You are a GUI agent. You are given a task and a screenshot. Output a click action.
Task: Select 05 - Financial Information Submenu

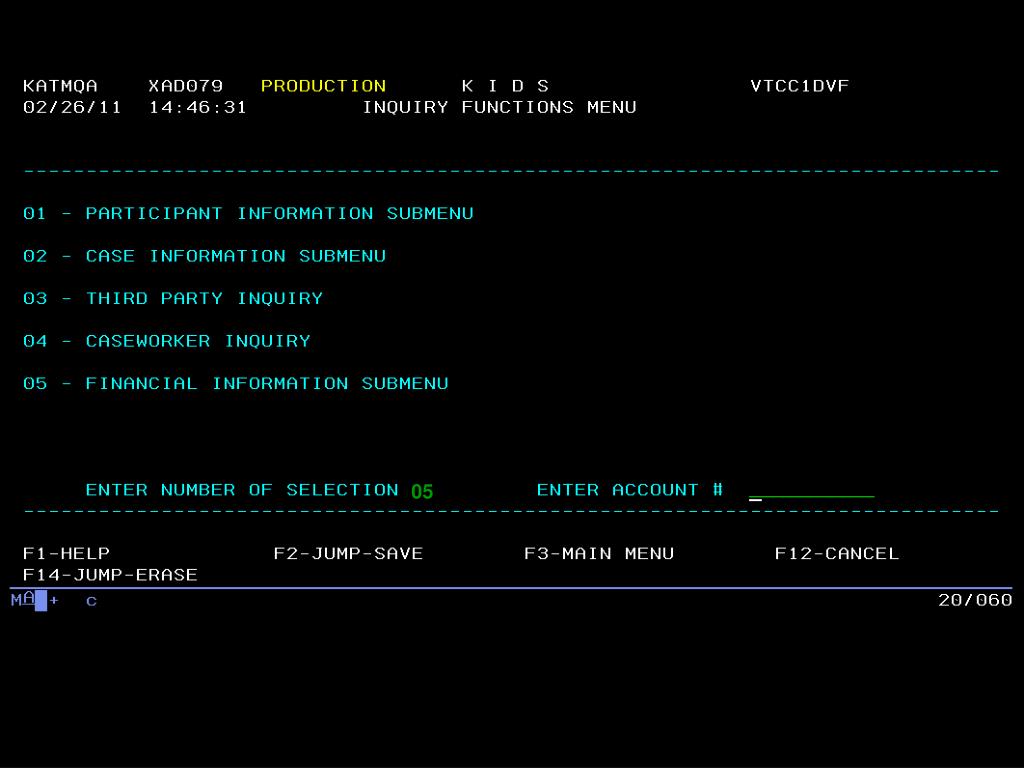click(x=236, y=383)
